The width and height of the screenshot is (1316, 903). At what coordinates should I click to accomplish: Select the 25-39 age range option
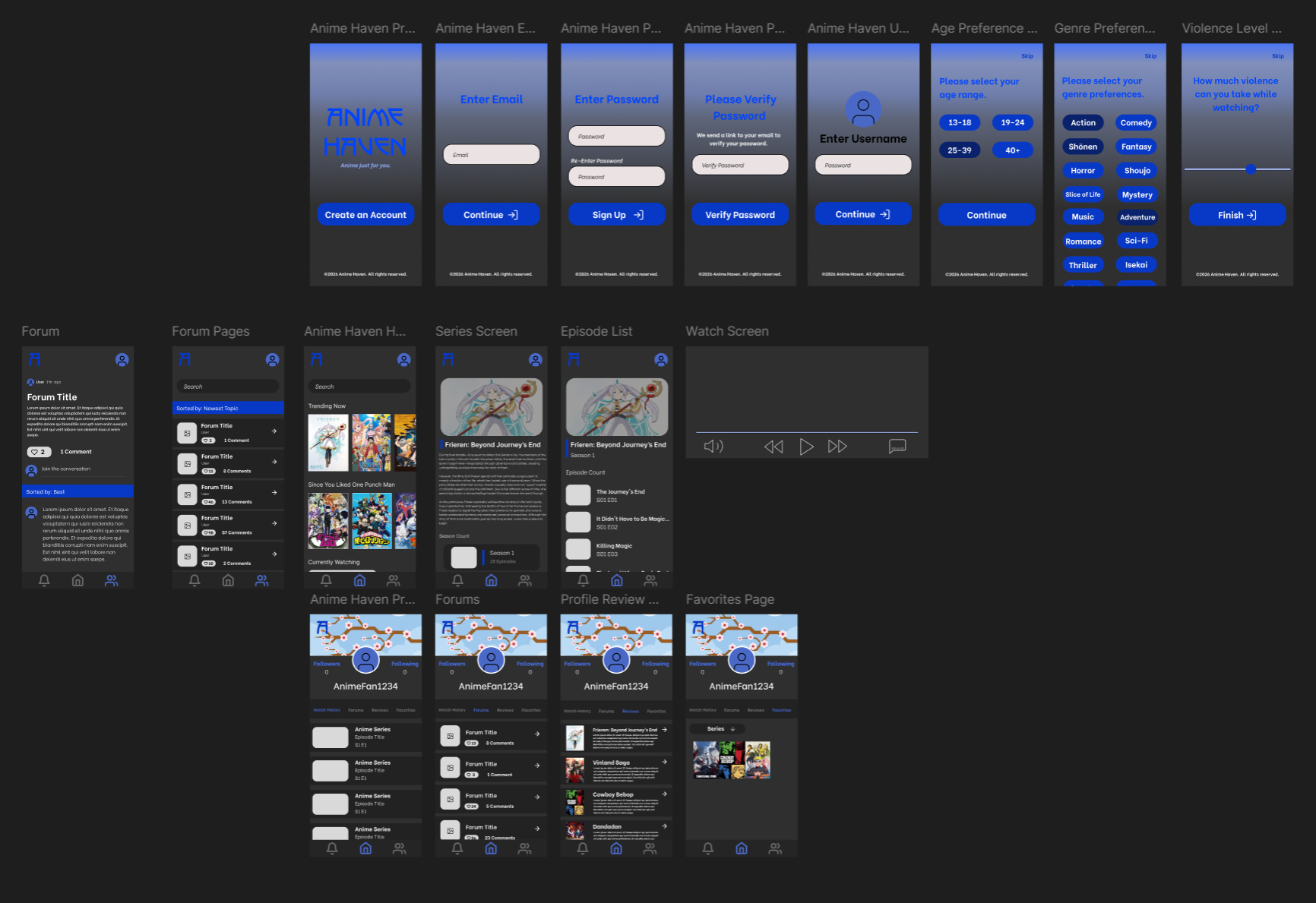coord(960,150)
